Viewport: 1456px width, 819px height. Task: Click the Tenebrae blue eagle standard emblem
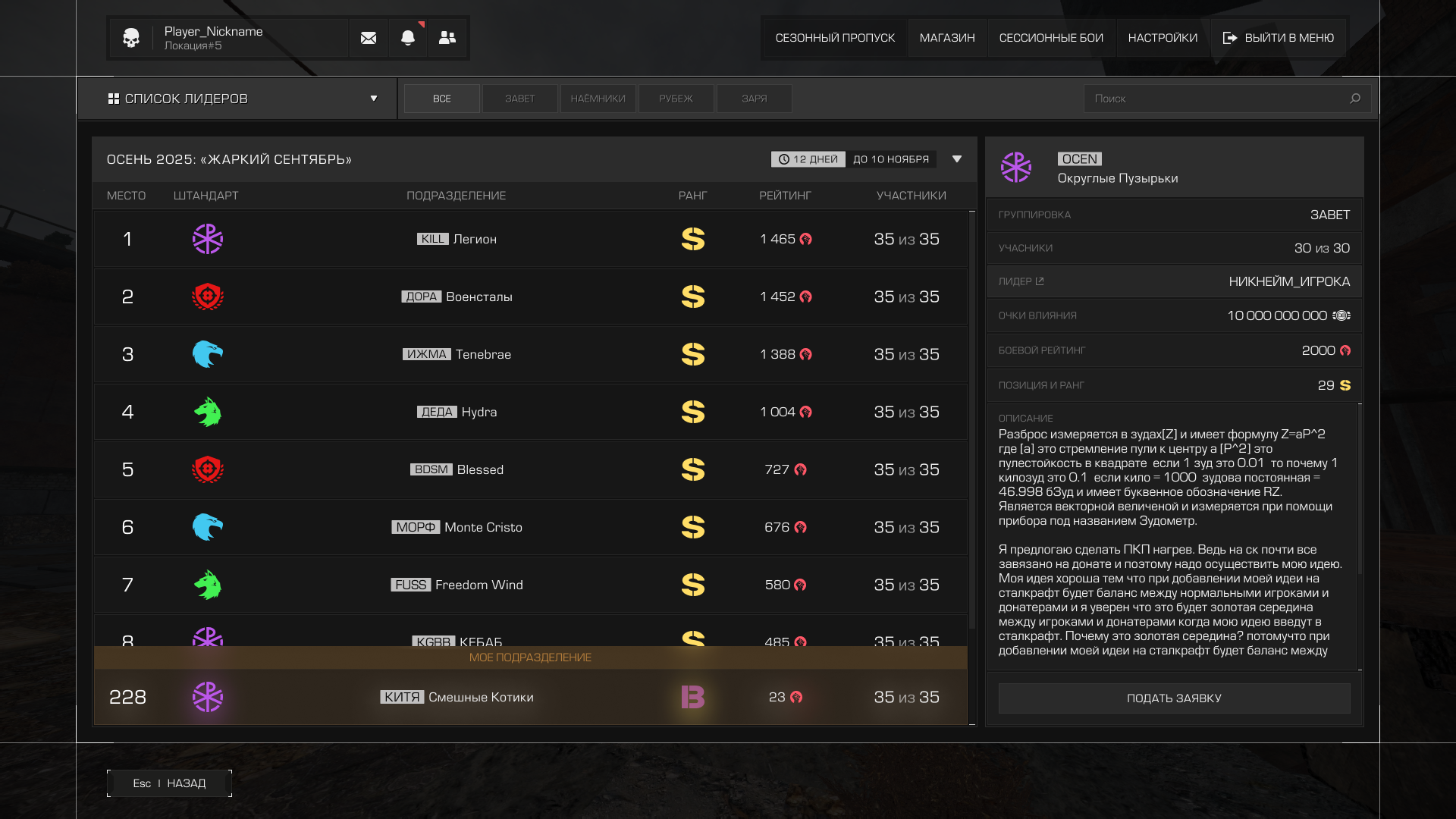tap(207, 354)
